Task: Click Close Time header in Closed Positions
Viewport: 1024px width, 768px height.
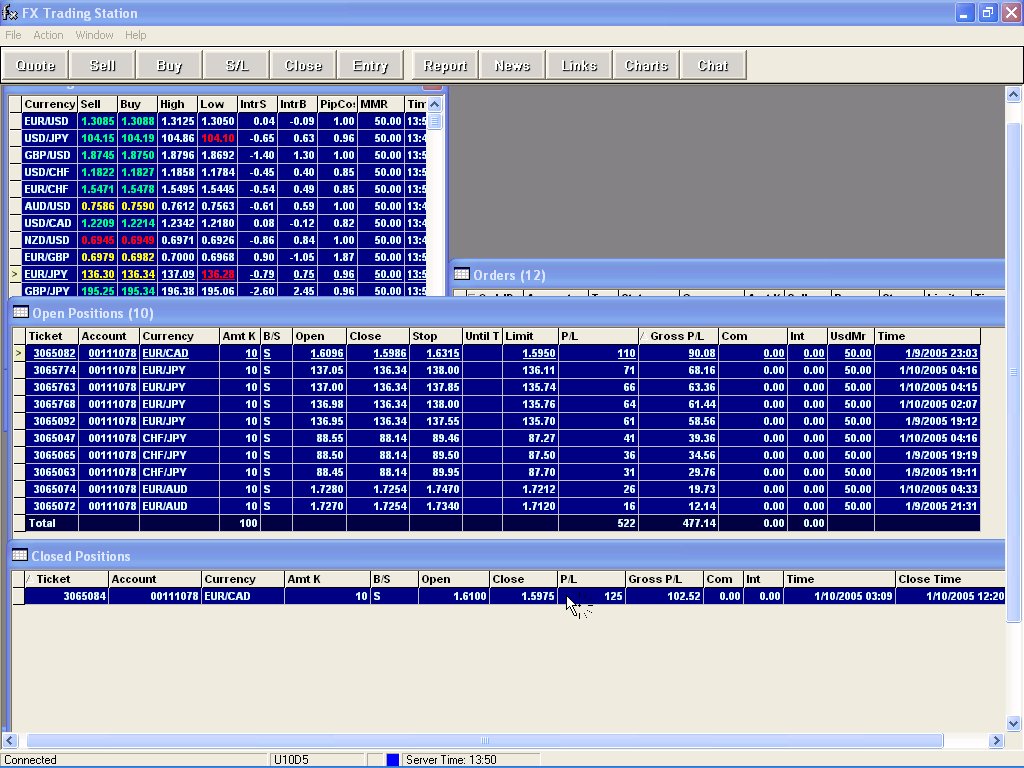Action: [950, 579]
